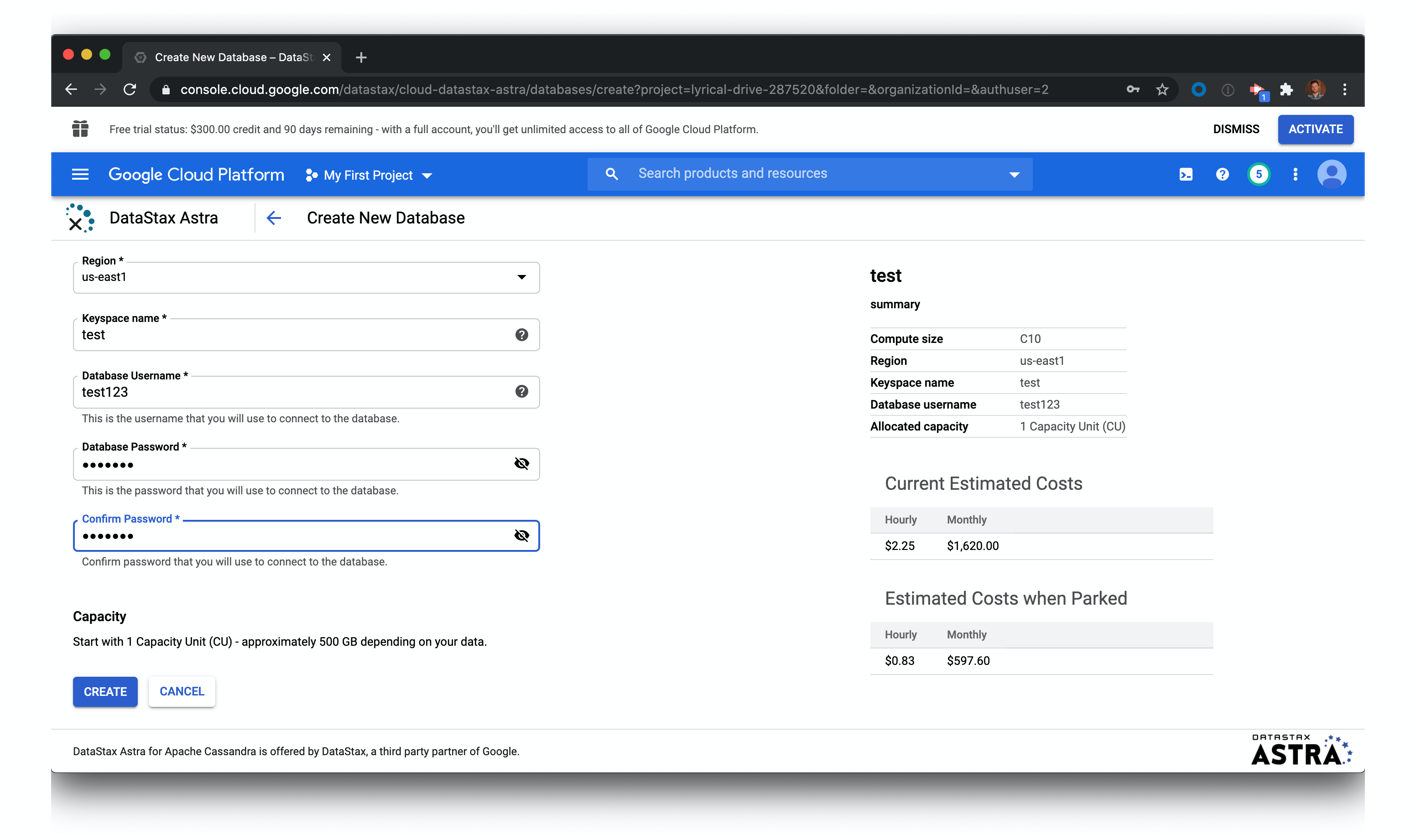
Task: Open a new browser tab
Action: point(361,57)
